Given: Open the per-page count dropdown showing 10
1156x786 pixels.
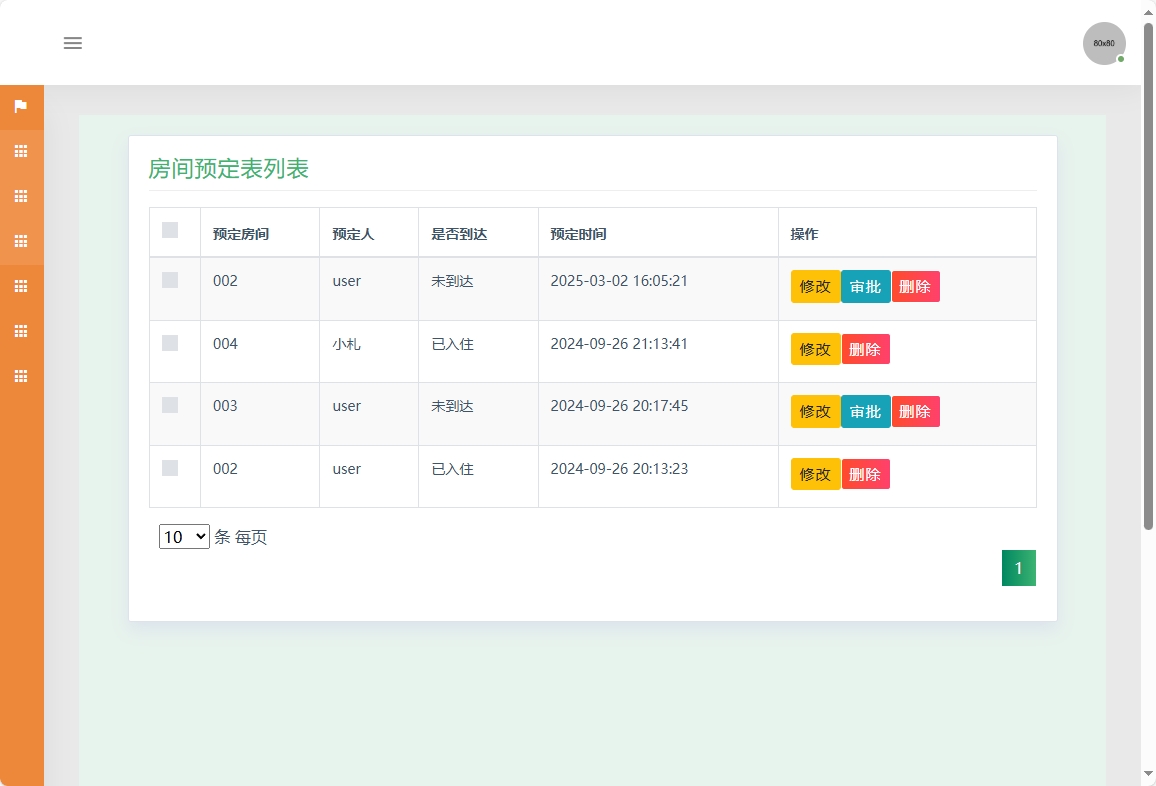Looking at the screenshot, I should (x=183, y=536).
